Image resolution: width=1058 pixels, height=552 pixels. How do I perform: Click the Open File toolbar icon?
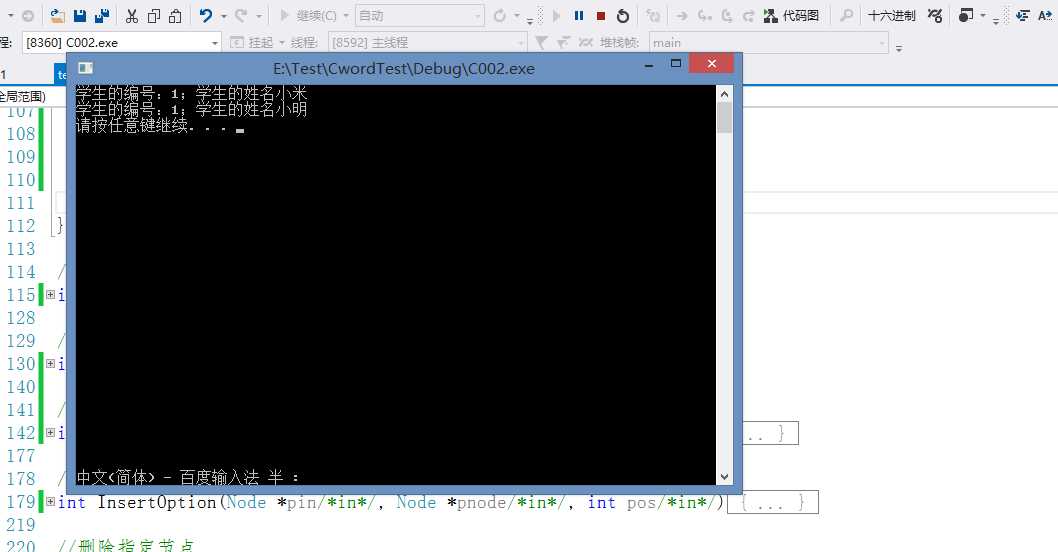point(57,16)
